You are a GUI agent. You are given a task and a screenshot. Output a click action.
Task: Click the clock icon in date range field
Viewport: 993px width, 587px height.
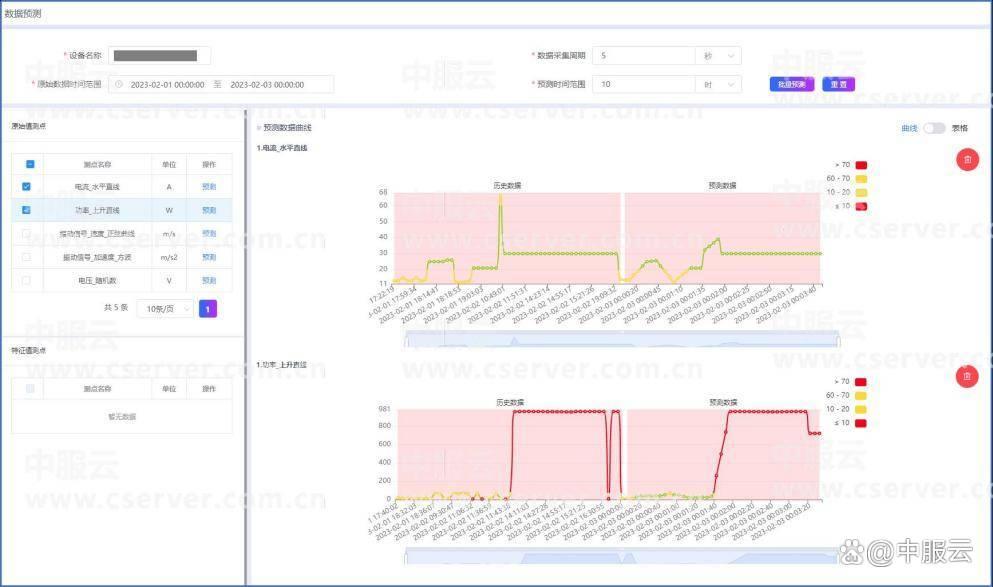(x=118, y=84)
